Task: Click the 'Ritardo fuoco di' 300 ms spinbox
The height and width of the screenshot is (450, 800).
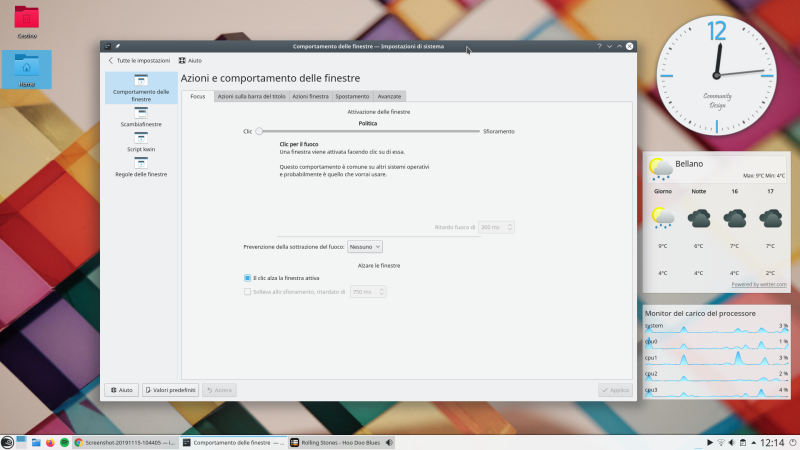Action: (496, 227)
